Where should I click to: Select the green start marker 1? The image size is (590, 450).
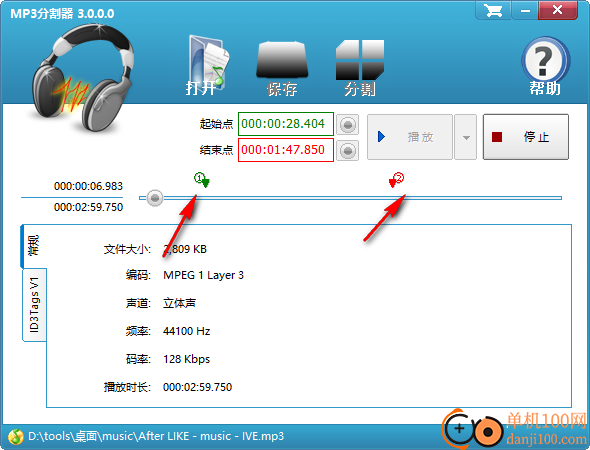click(202, 180)
